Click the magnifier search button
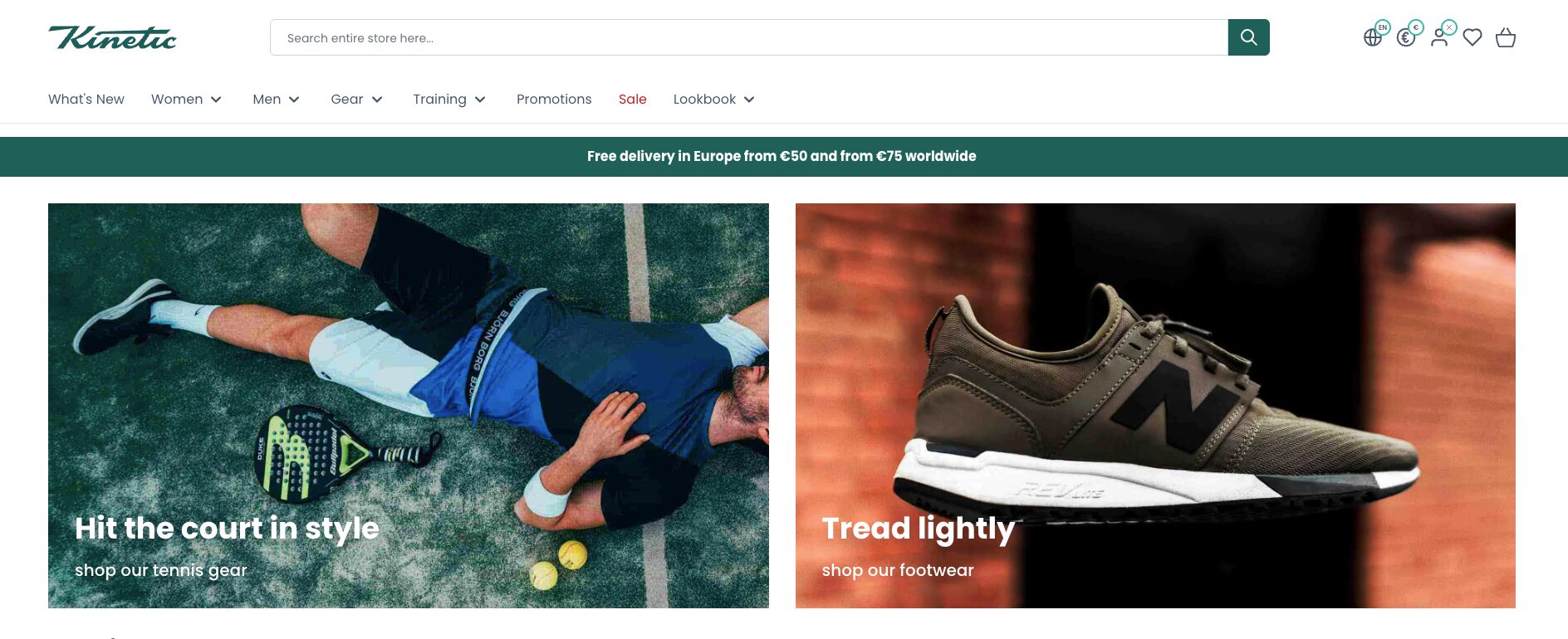The image size is (1568, 639). 1248,37
